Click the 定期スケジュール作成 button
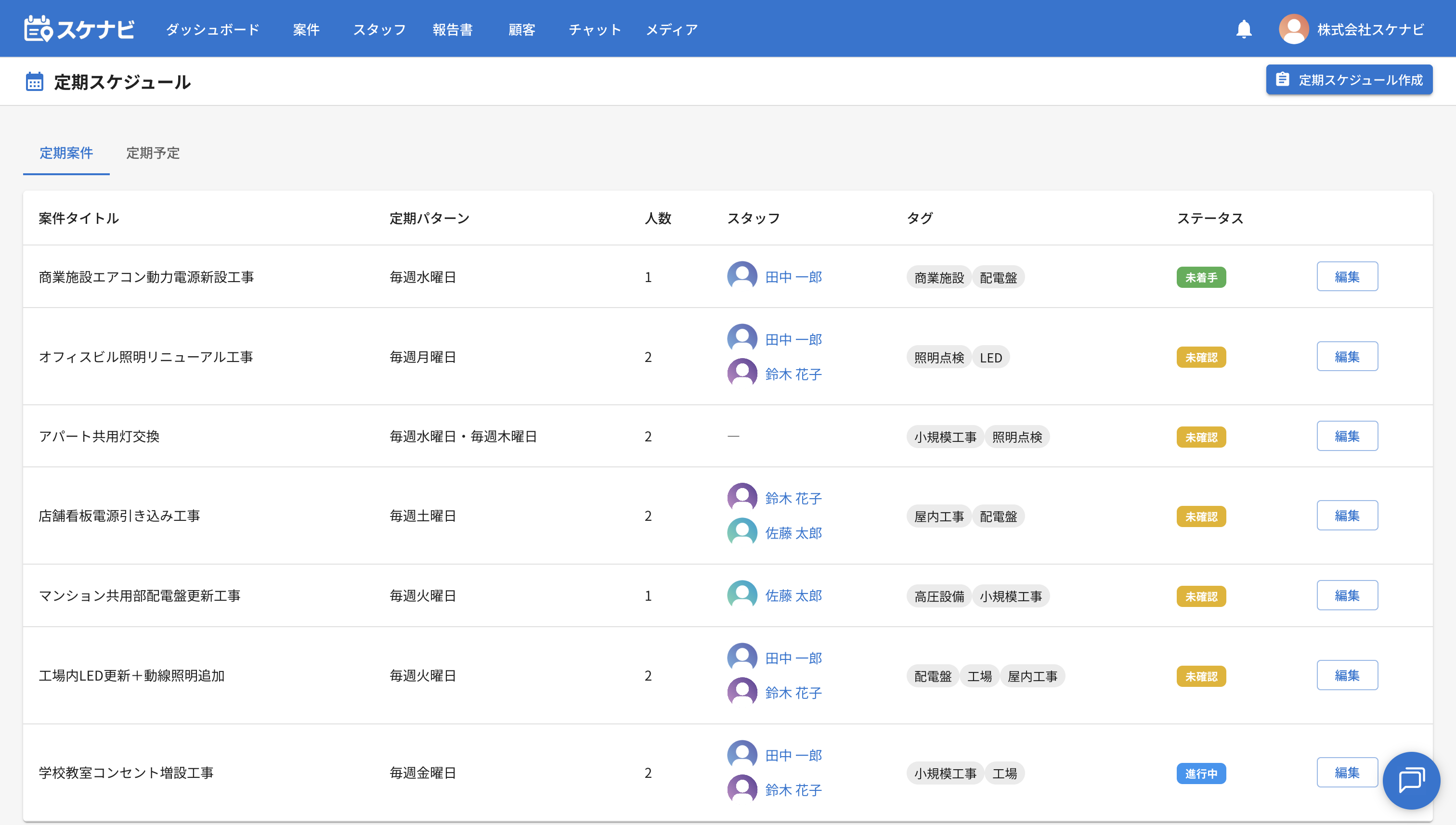Screen dimensions: 1456x825 1349,80
